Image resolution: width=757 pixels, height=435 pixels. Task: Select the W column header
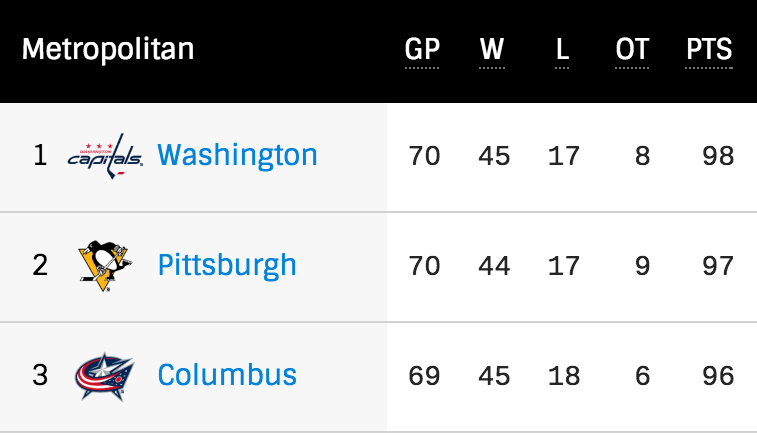click(491, 50)
